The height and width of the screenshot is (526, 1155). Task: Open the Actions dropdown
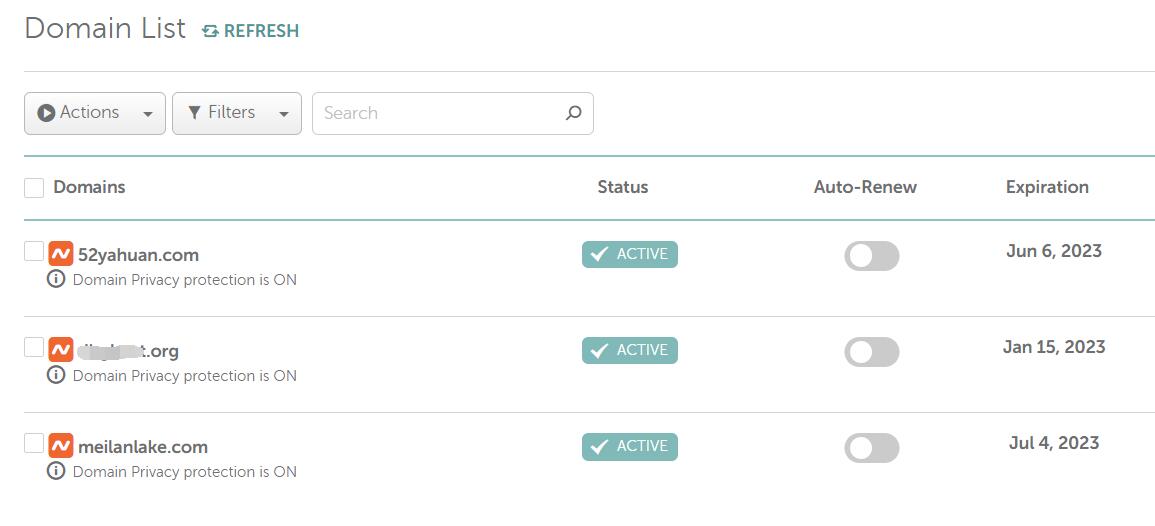pos(95,113)
